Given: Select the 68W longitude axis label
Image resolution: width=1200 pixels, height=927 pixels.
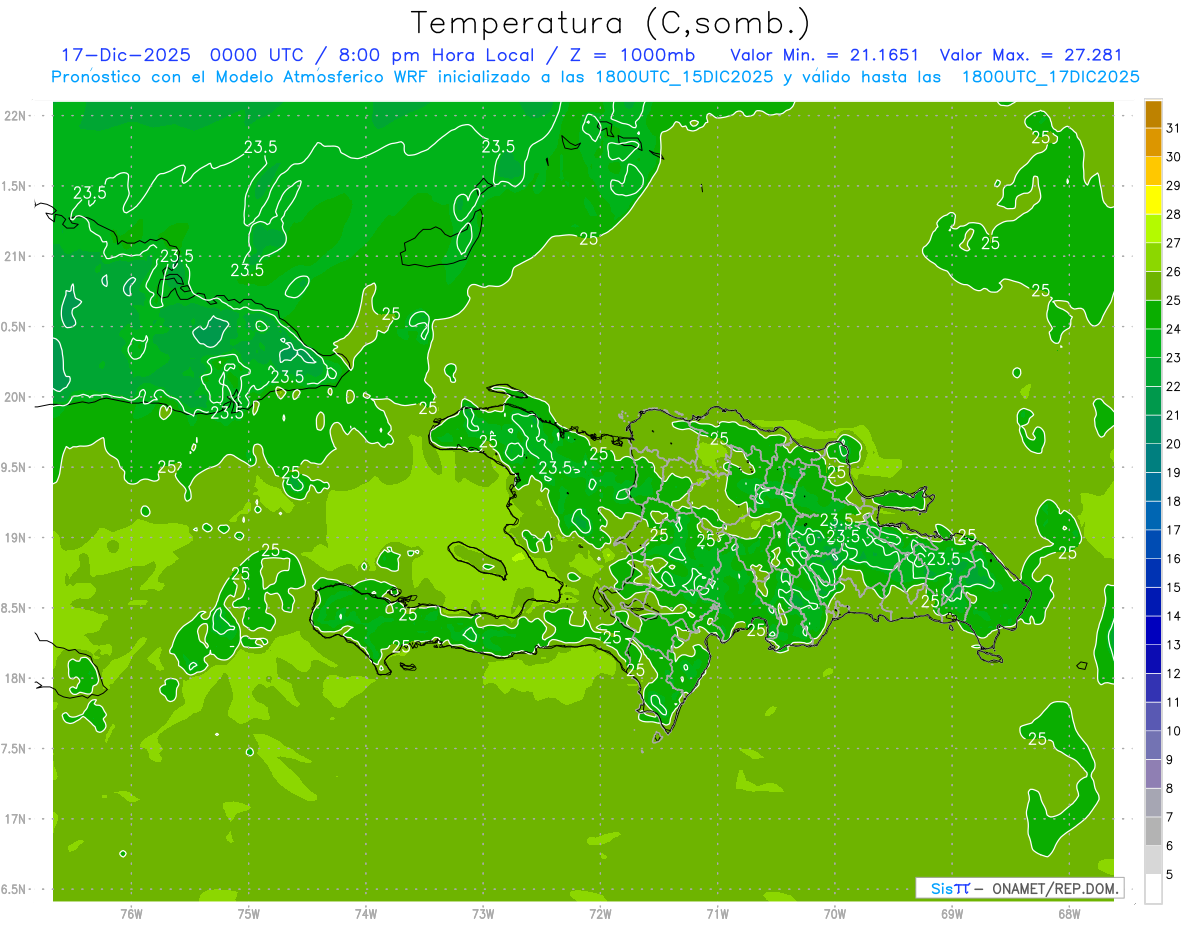Looking at the screenshot, I should pos(1069,914).
